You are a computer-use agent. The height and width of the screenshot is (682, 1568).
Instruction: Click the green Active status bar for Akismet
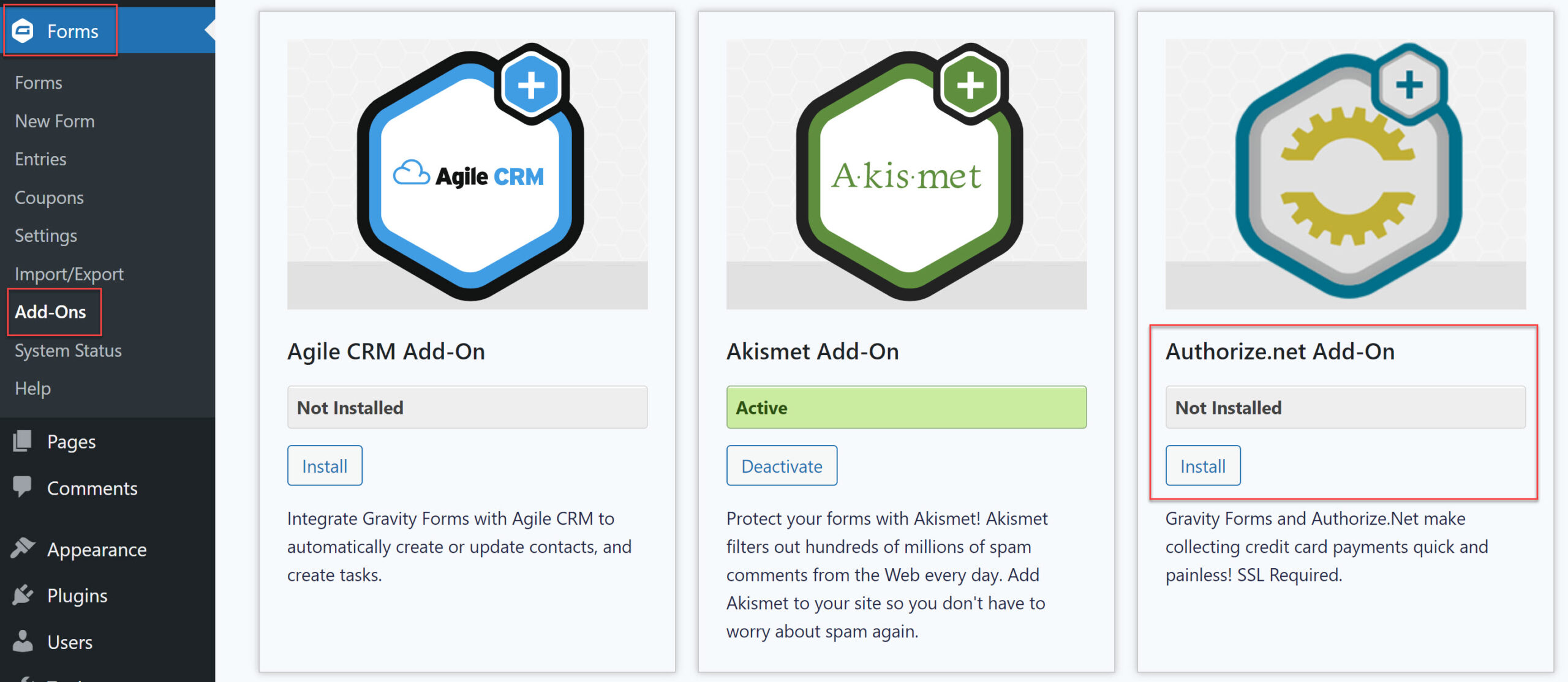point(905,407)
